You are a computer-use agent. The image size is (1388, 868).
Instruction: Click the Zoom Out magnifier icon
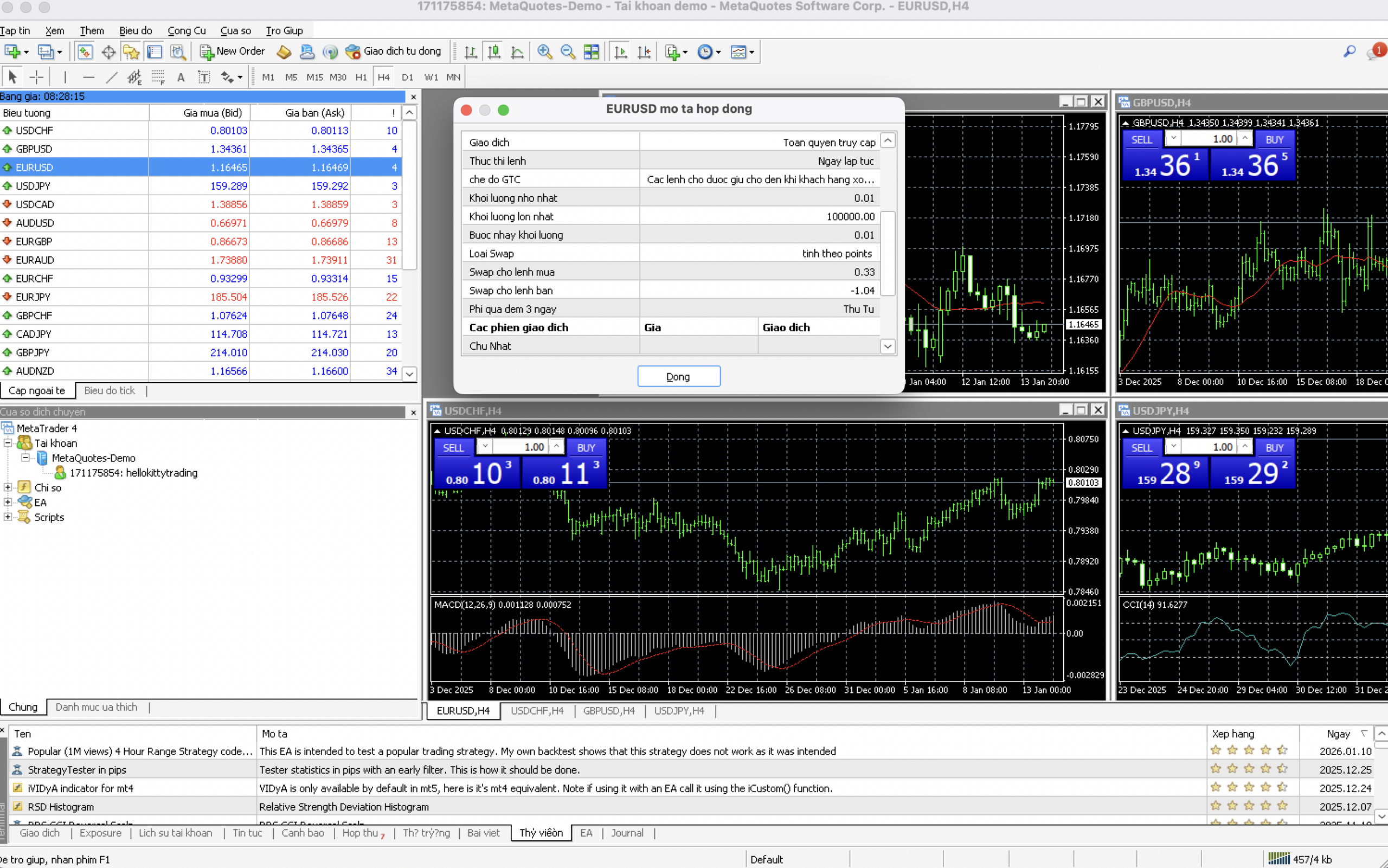tap(567, 52)
